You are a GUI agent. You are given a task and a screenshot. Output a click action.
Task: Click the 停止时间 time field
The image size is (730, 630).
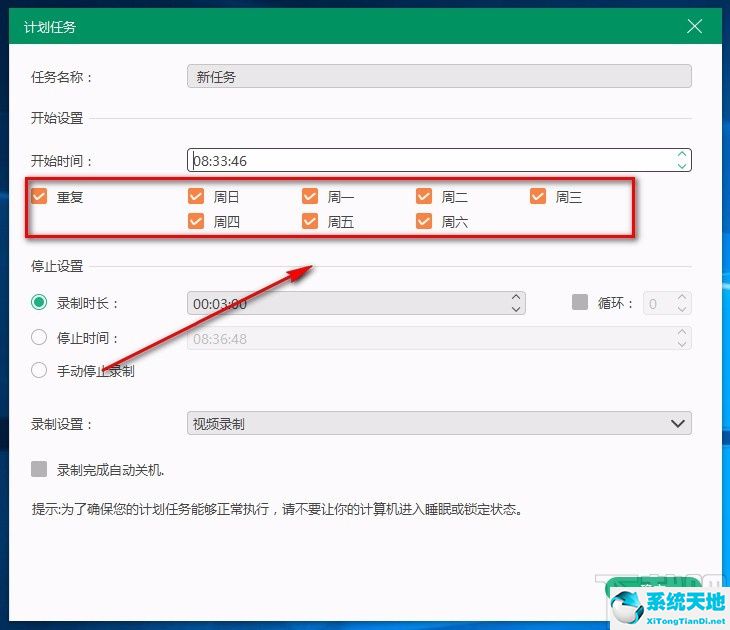click(x=439, y=338)
